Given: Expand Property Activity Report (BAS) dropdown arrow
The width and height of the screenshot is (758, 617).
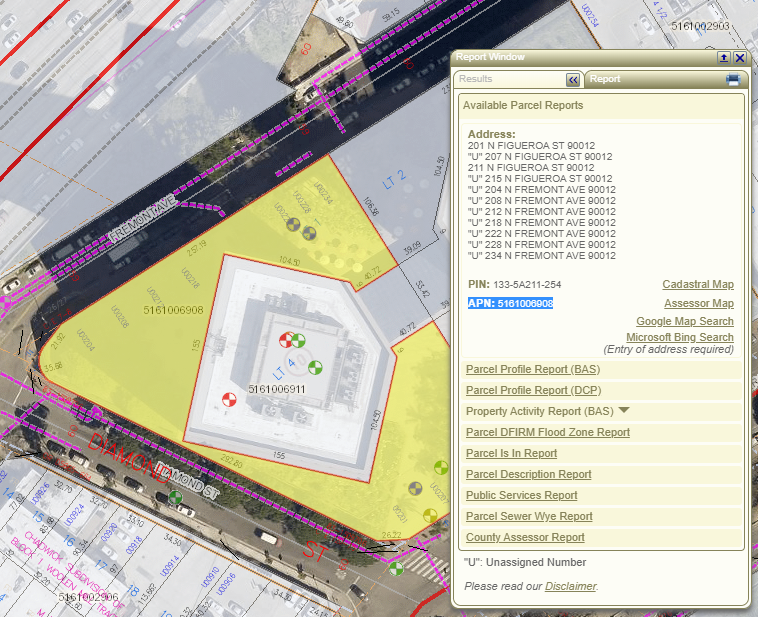Looking at the screenshot, I should [624, 410].
